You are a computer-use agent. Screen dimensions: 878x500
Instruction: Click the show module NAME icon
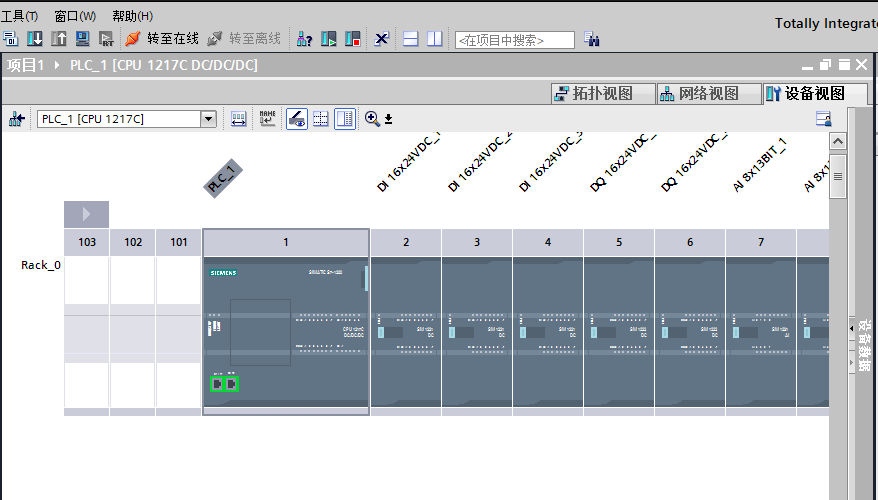tap(268, 119)
